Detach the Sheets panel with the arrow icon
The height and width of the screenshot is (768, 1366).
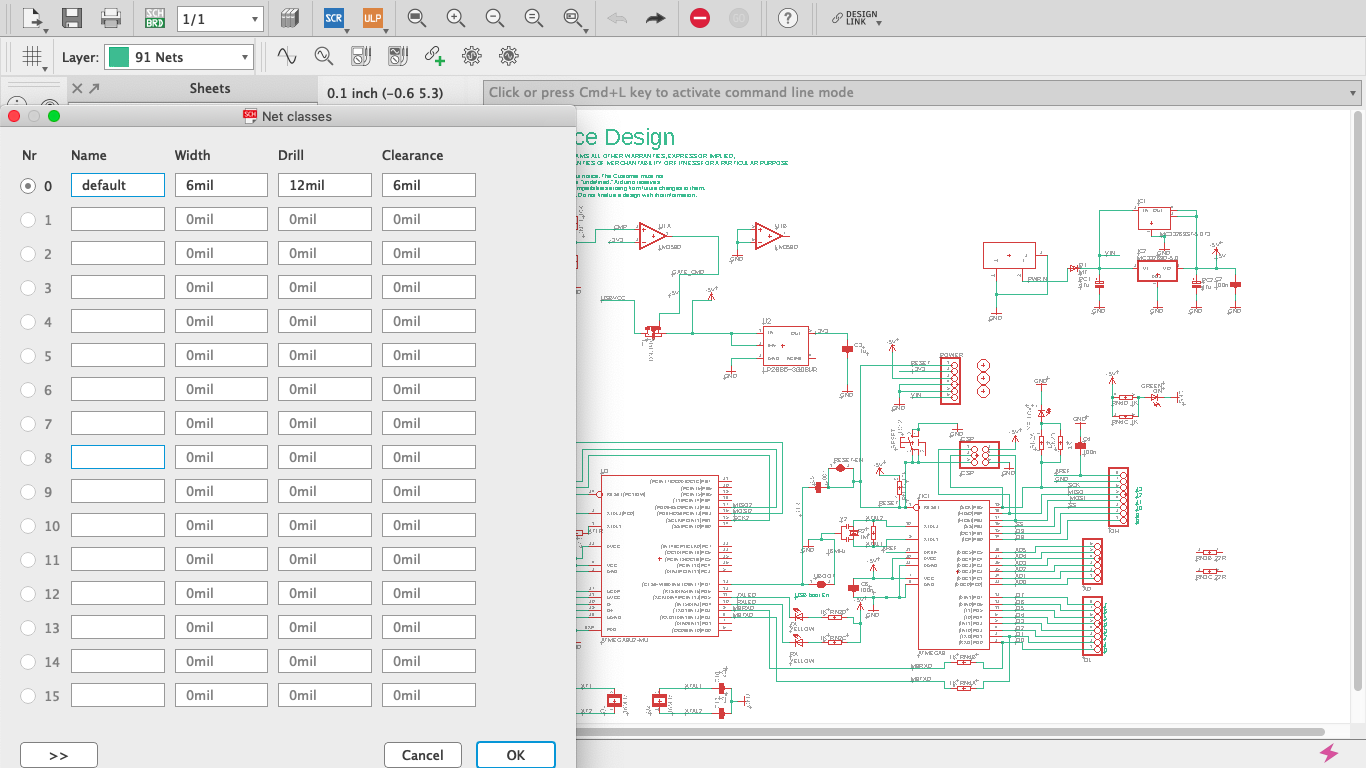(94, 89)
